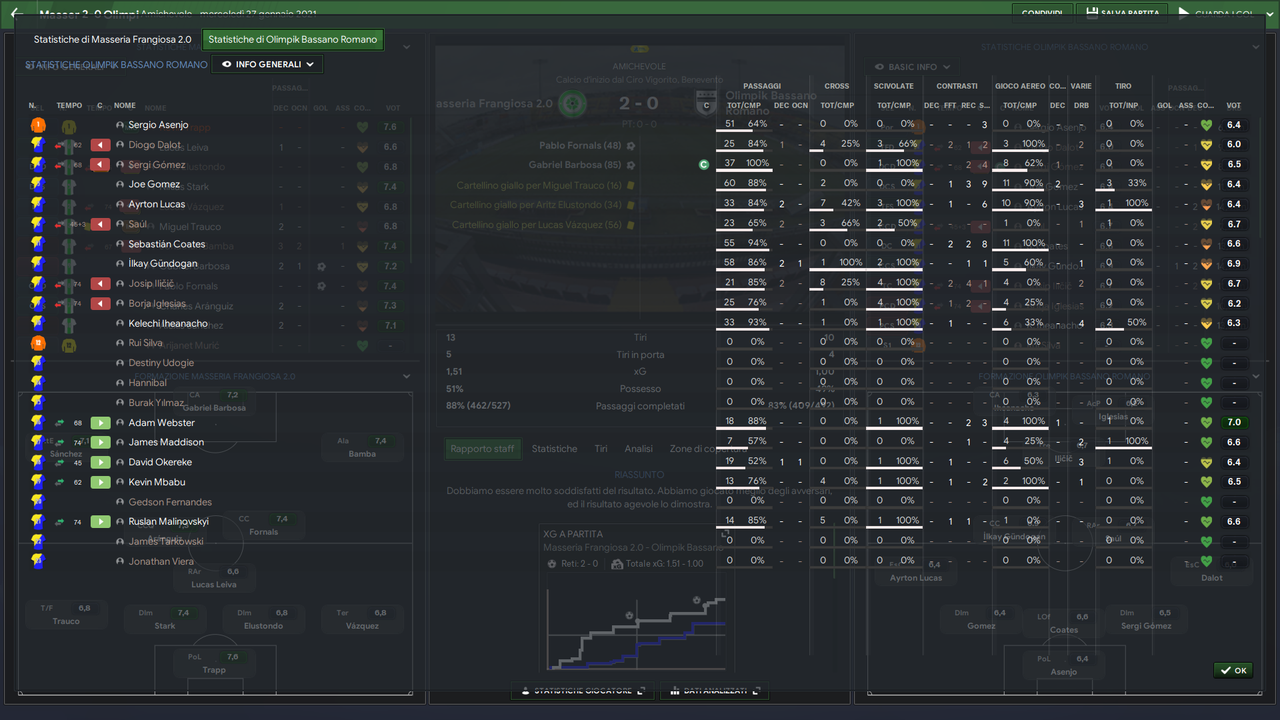Click the player info icon next to Joe Gomez
1280x720 pixels.
tap(120, 185)
